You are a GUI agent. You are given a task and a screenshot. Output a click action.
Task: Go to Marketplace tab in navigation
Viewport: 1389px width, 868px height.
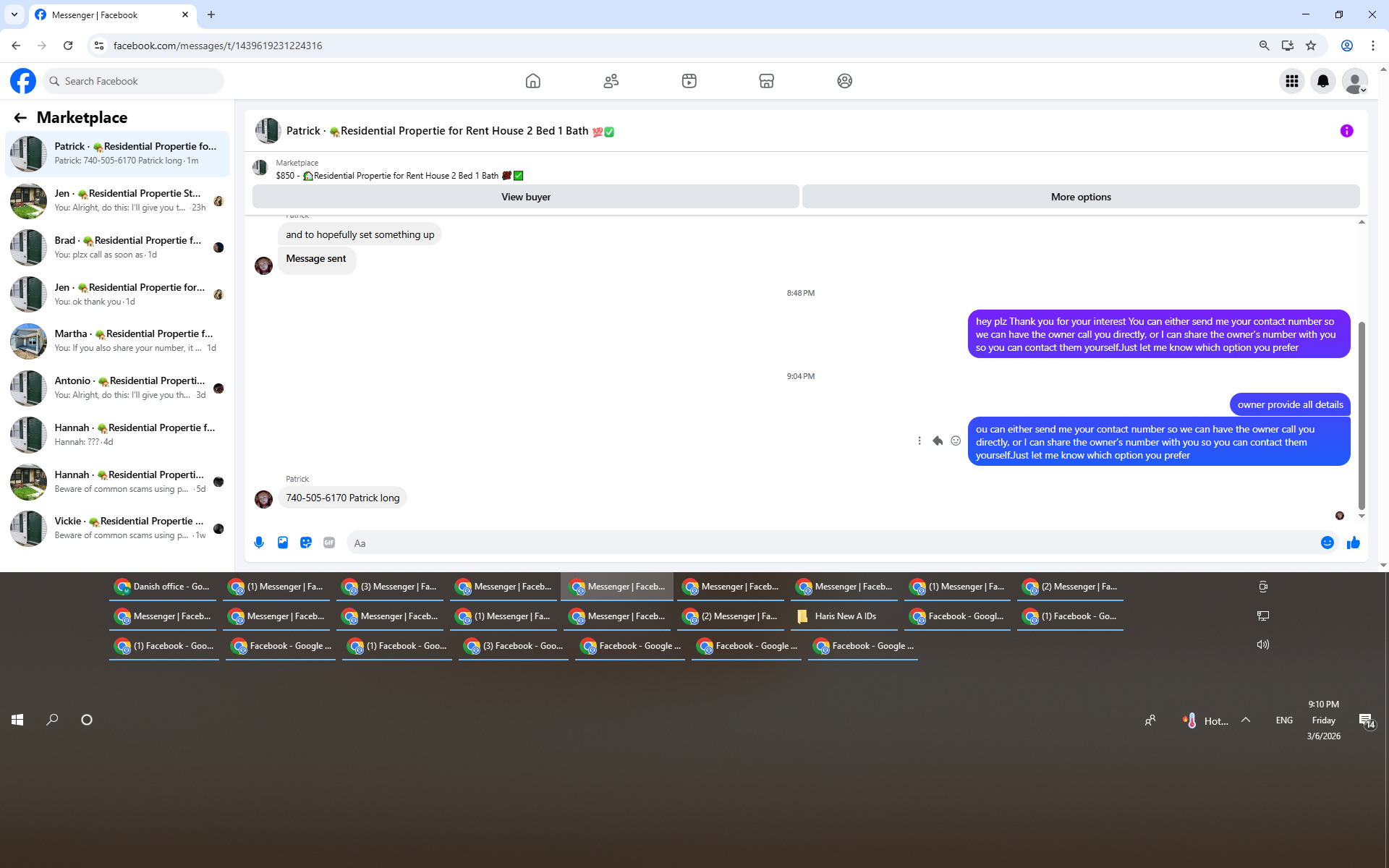767,81
